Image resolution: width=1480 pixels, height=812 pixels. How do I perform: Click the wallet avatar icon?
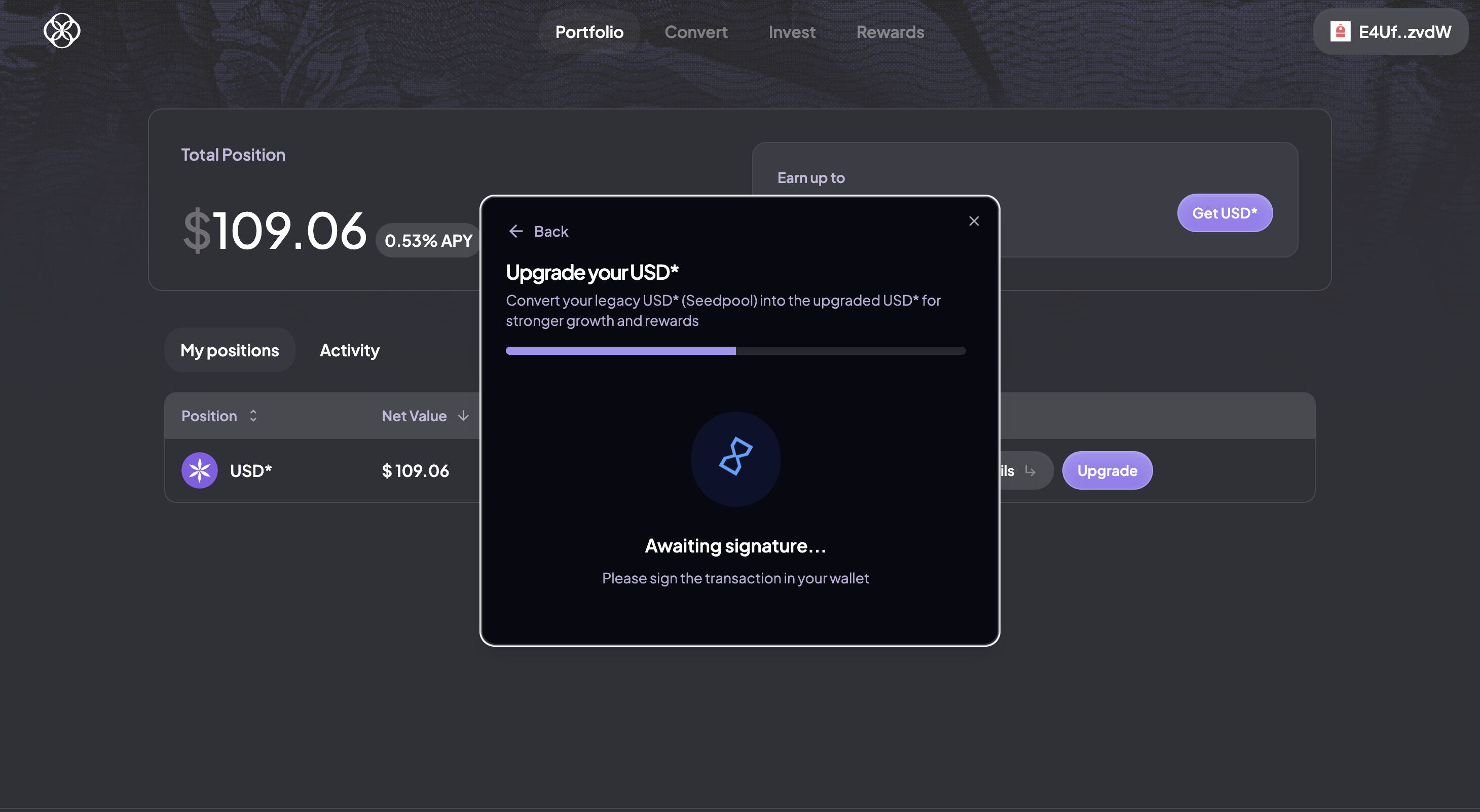[x=1340, y=31]
